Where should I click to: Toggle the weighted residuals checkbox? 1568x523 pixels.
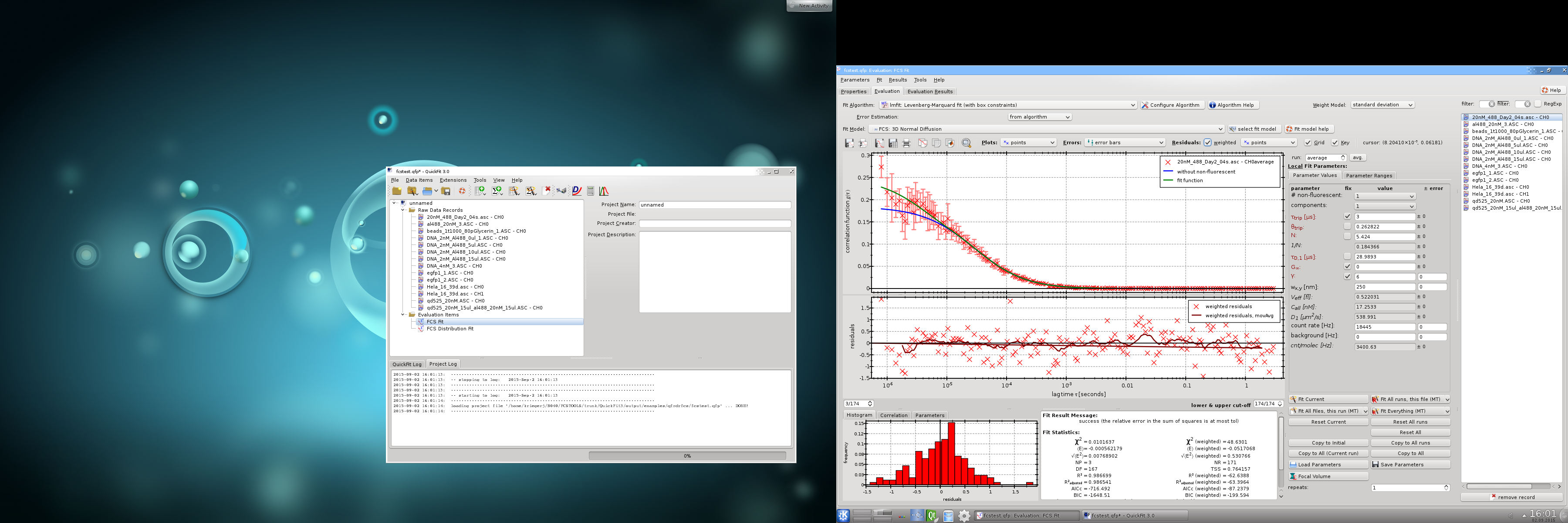[1208, 143]
